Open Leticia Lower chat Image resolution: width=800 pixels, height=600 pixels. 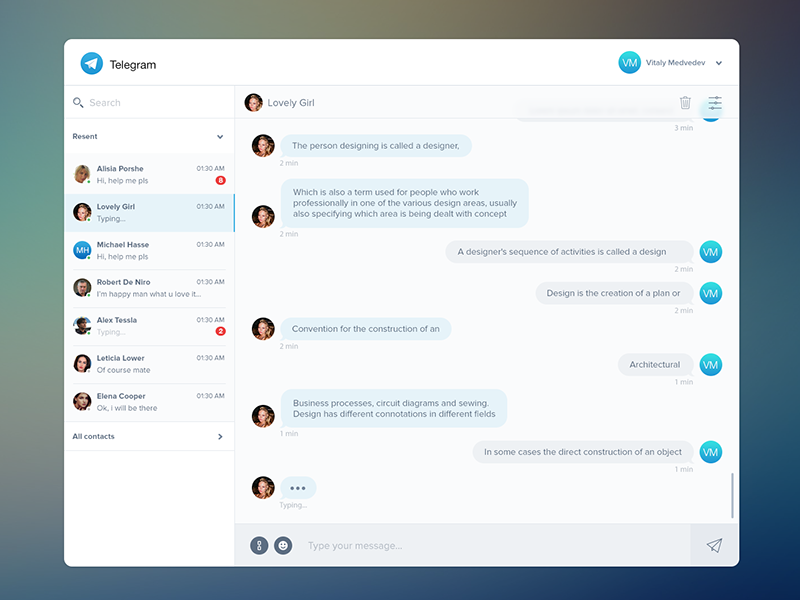point(150,364)
